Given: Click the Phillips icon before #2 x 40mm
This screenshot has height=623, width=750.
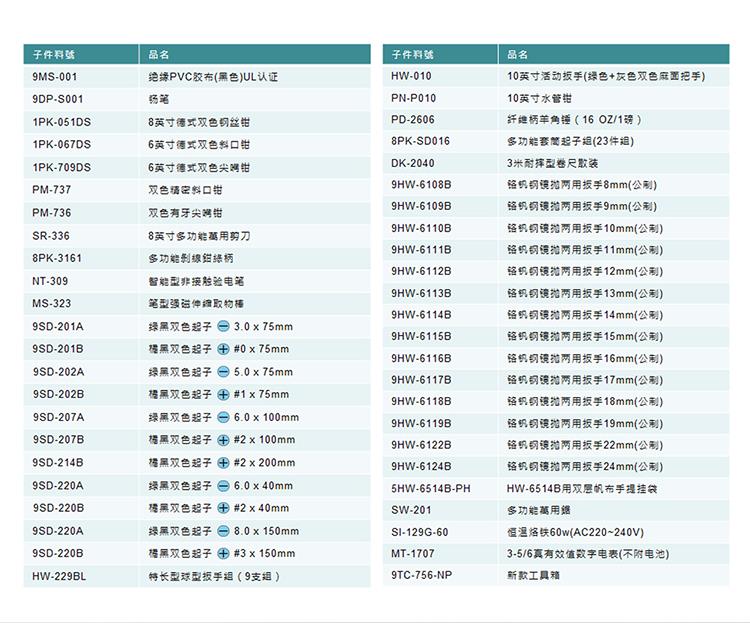Looking at the screenshot, I should click(x=223, y=508).
